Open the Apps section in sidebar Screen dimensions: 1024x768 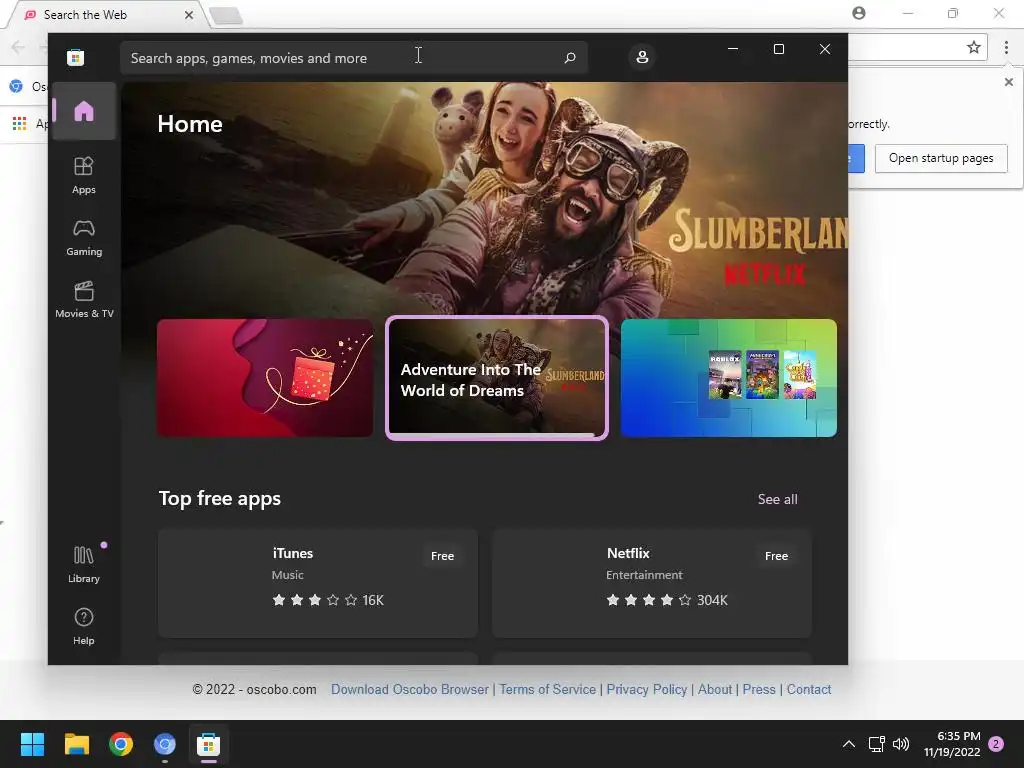pos(84,176)
